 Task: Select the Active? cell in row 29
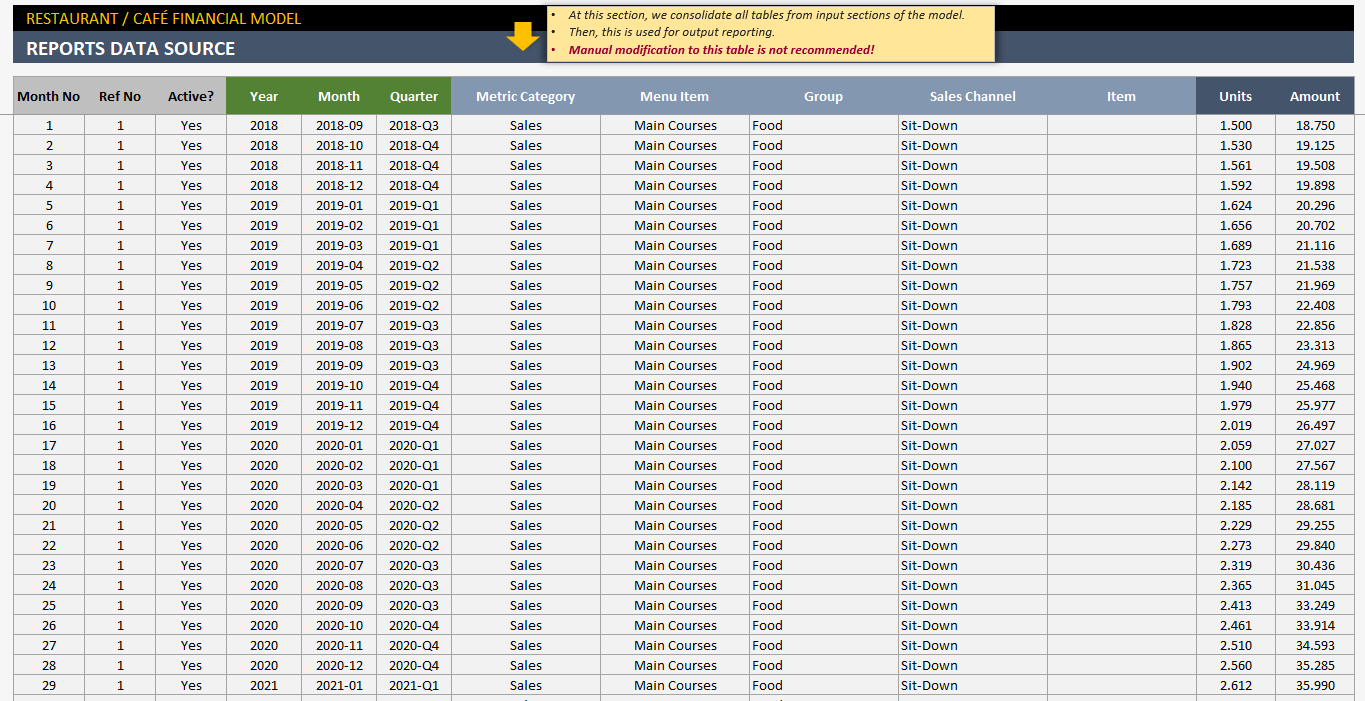pos(191,685)
